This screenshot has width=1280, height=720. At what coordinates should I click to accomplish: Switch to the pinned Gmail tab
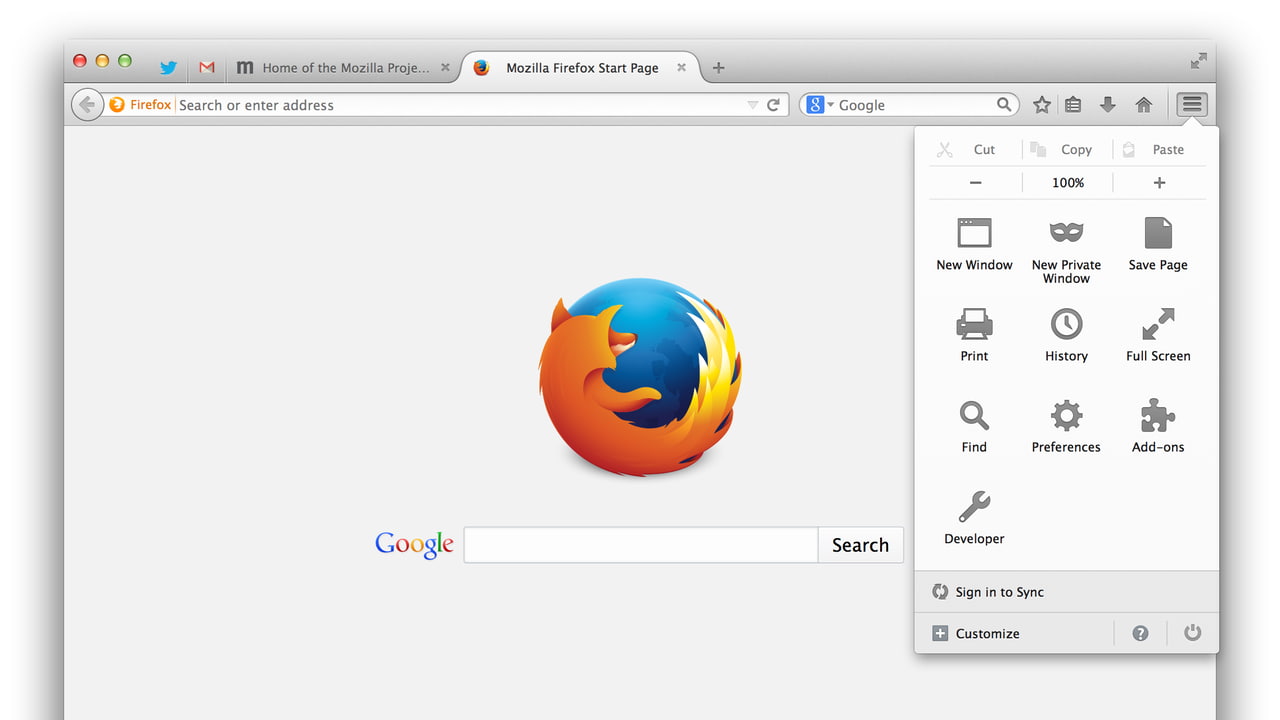pyautogui.click(x=207, y=68)
